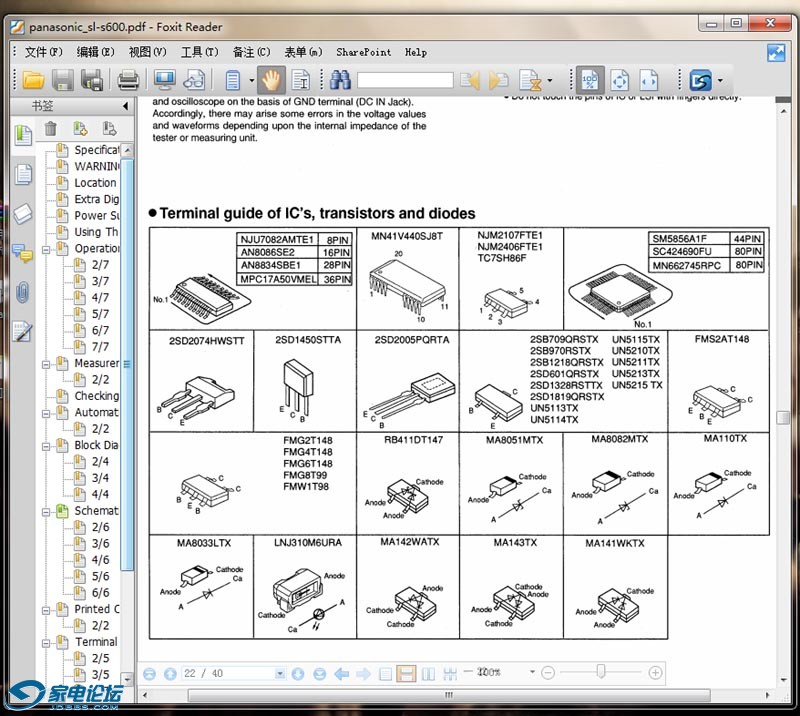Click the trash icon in bookmark panel
Viewport: 800px width, 716px height.
[x=51, y=128]
